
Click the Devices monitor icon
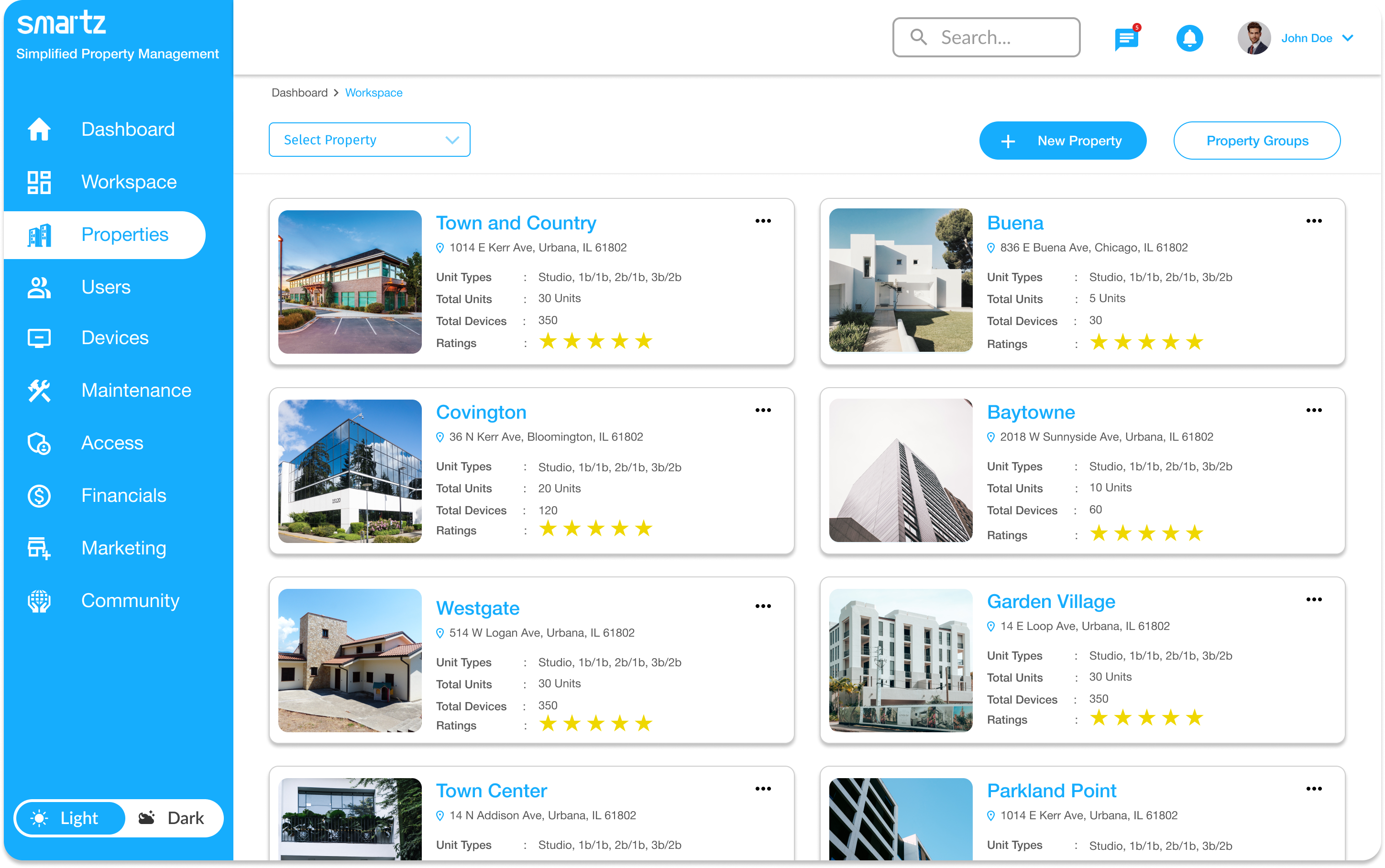[x=39, y=337]
